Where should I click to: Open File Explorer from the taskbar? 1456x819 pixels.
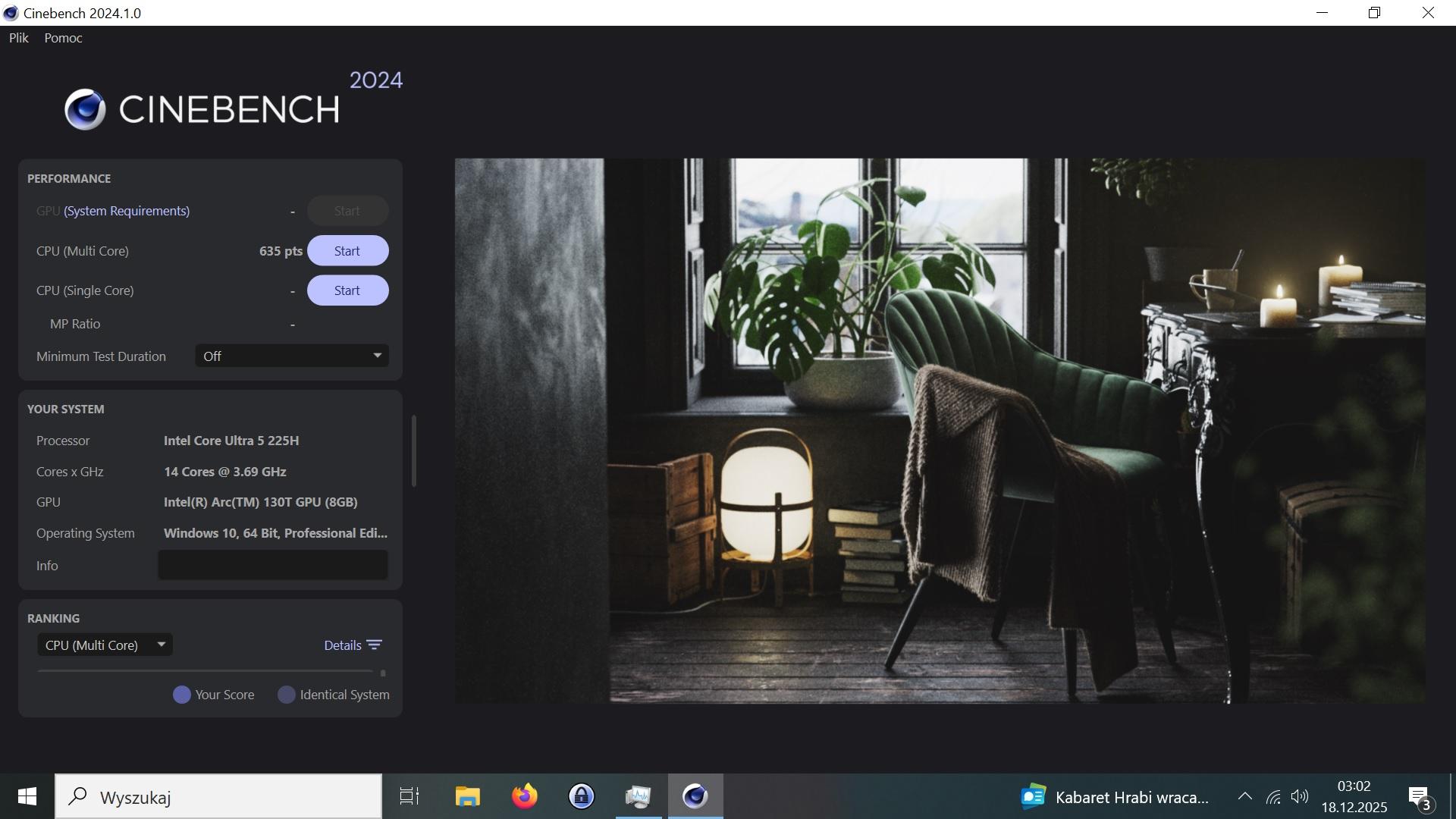pos(467,796)
